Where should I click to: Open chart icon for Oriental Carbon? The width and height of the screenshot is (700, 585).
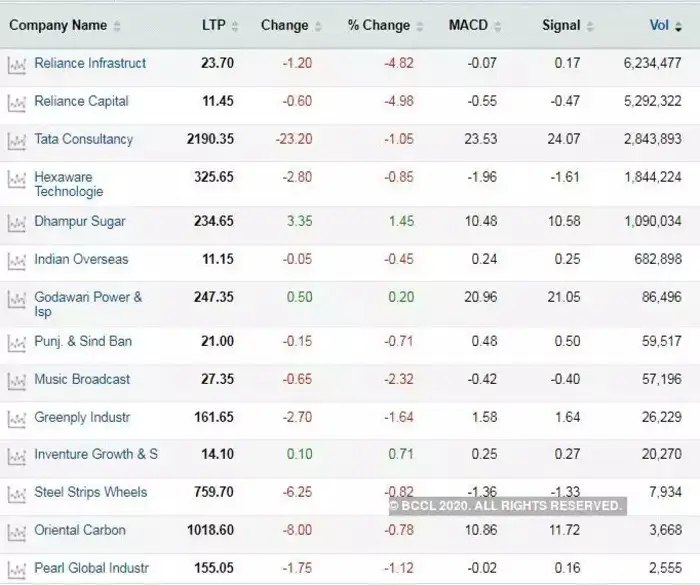(17, 532)
